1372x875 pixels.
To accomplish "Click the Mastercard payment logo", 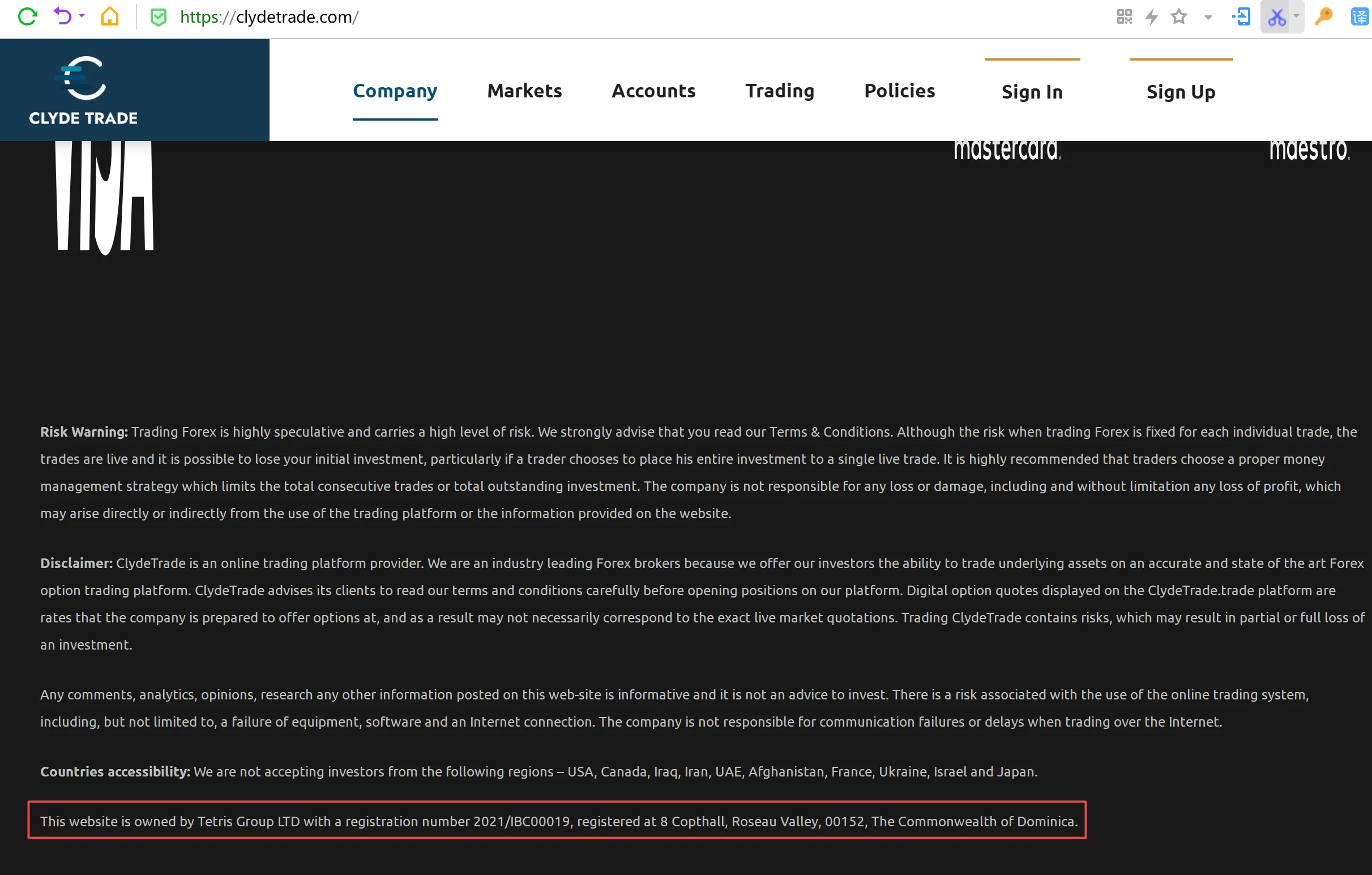I will pyautogui.click(x=1007, y=150).
